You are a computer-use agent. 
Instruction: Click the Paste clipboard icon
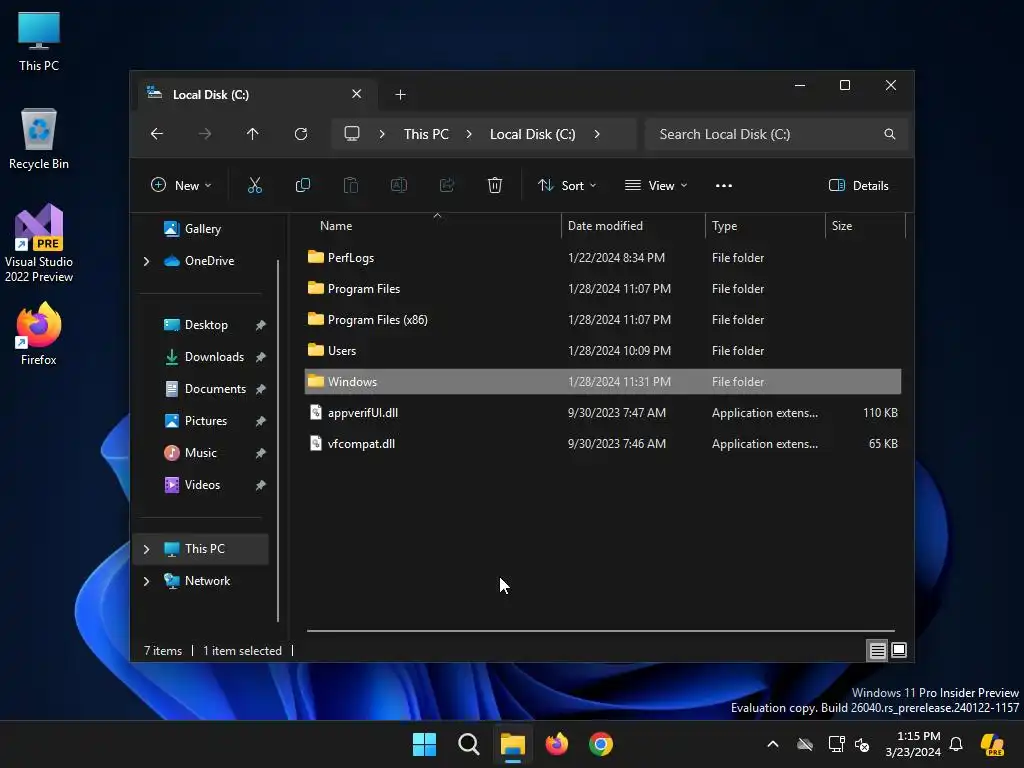tap(351, 185)
